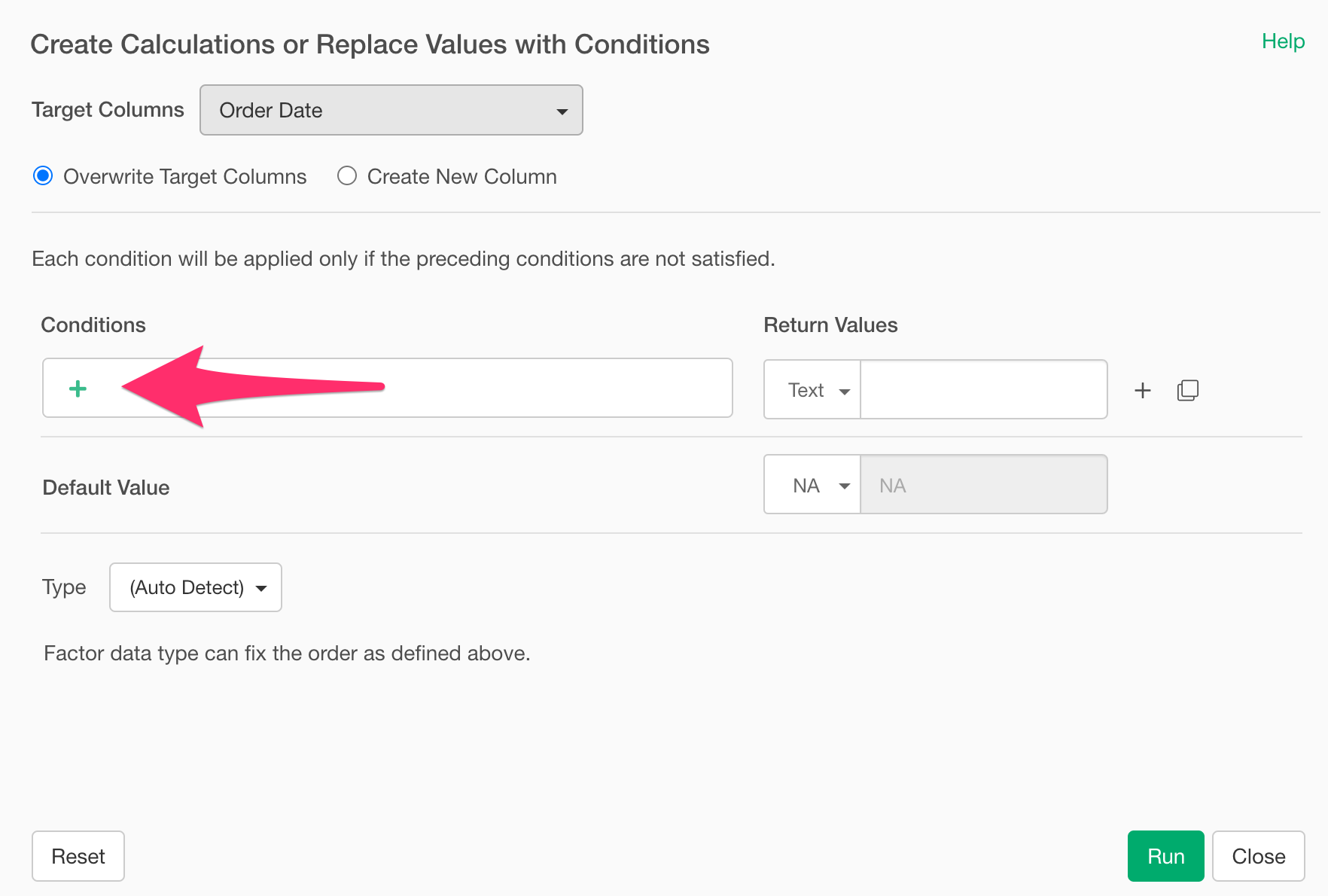Expand the Type (Auto Detect) dropdown

click(195, 587)
